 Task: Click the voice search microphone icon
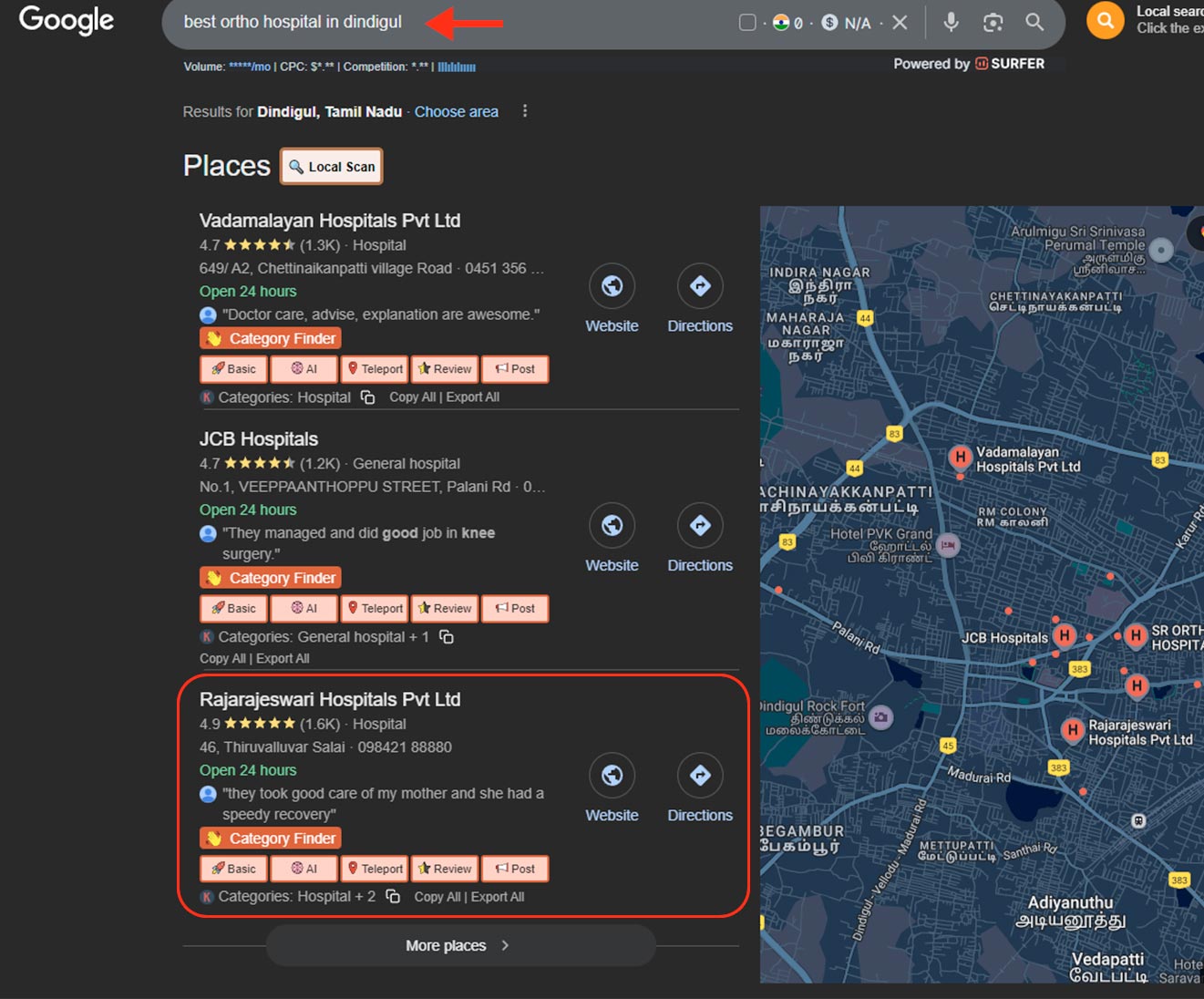951,22
